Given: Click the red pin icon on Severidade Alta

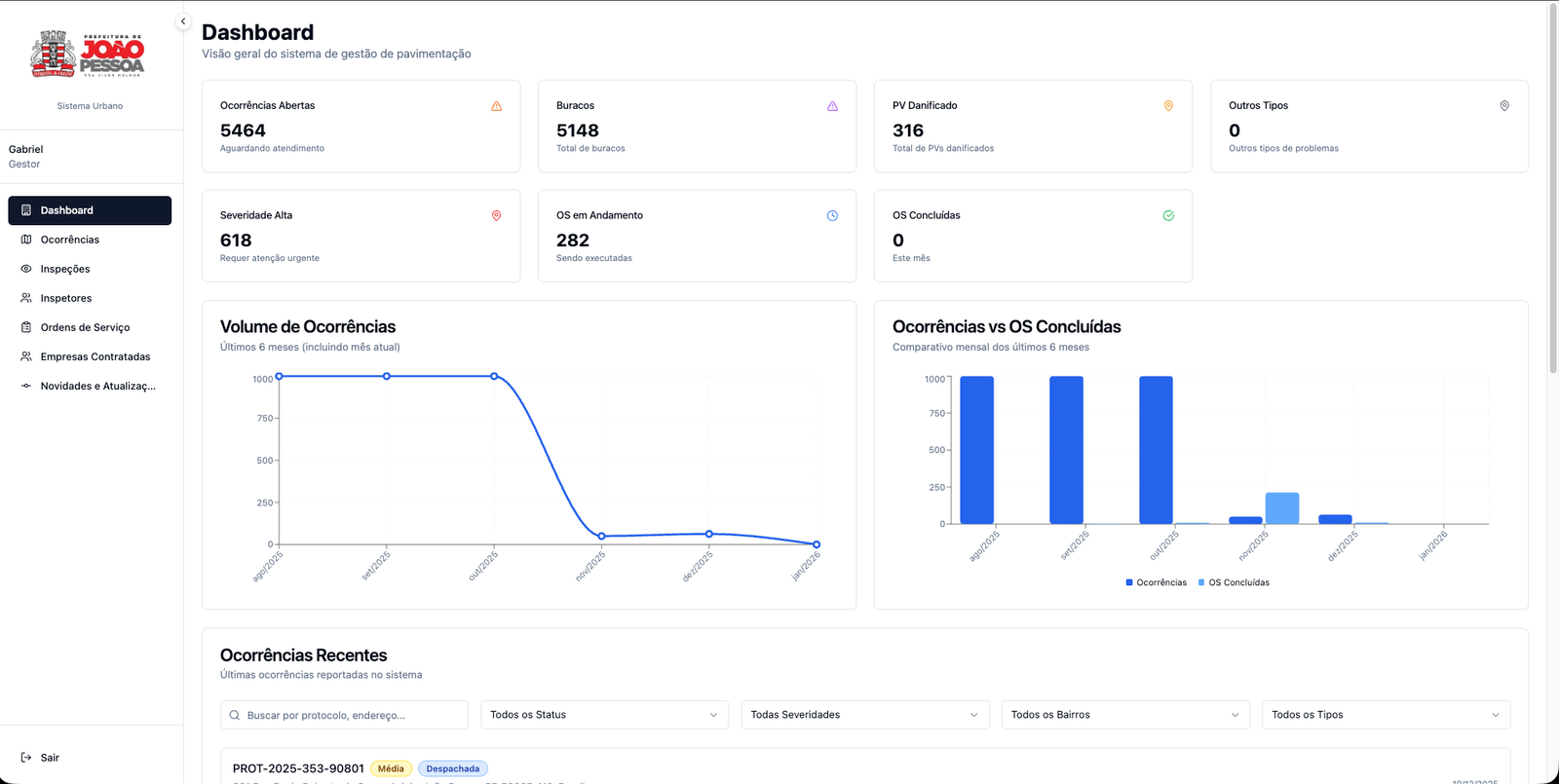Looking at the screenshot, I should pos(496,216).
